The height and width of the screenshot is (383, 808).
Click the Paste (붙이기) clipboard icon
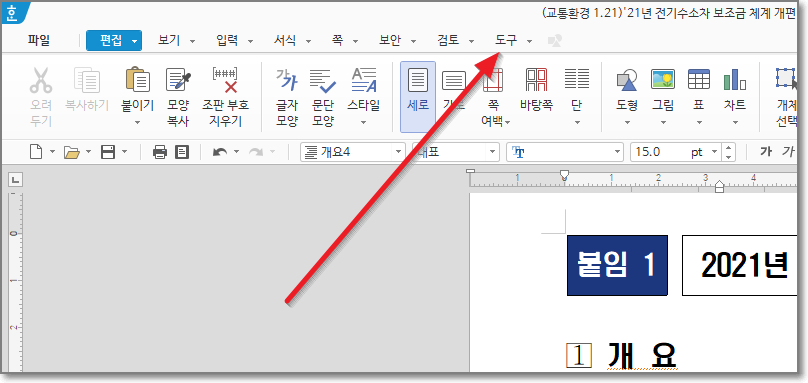pos(138,80)
